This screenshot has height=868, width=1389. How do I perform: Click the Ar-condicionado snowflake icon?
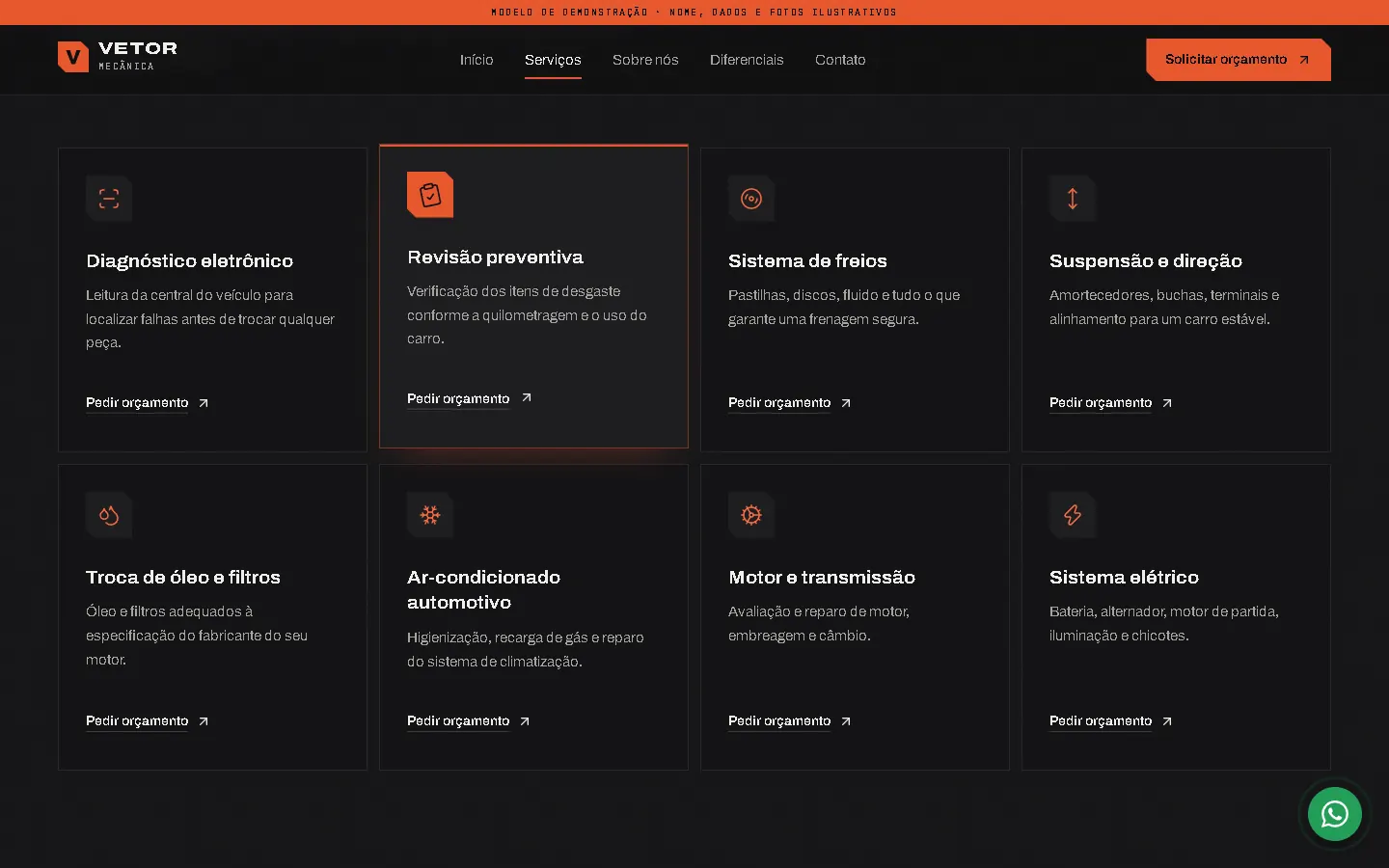tap(430, 515)
